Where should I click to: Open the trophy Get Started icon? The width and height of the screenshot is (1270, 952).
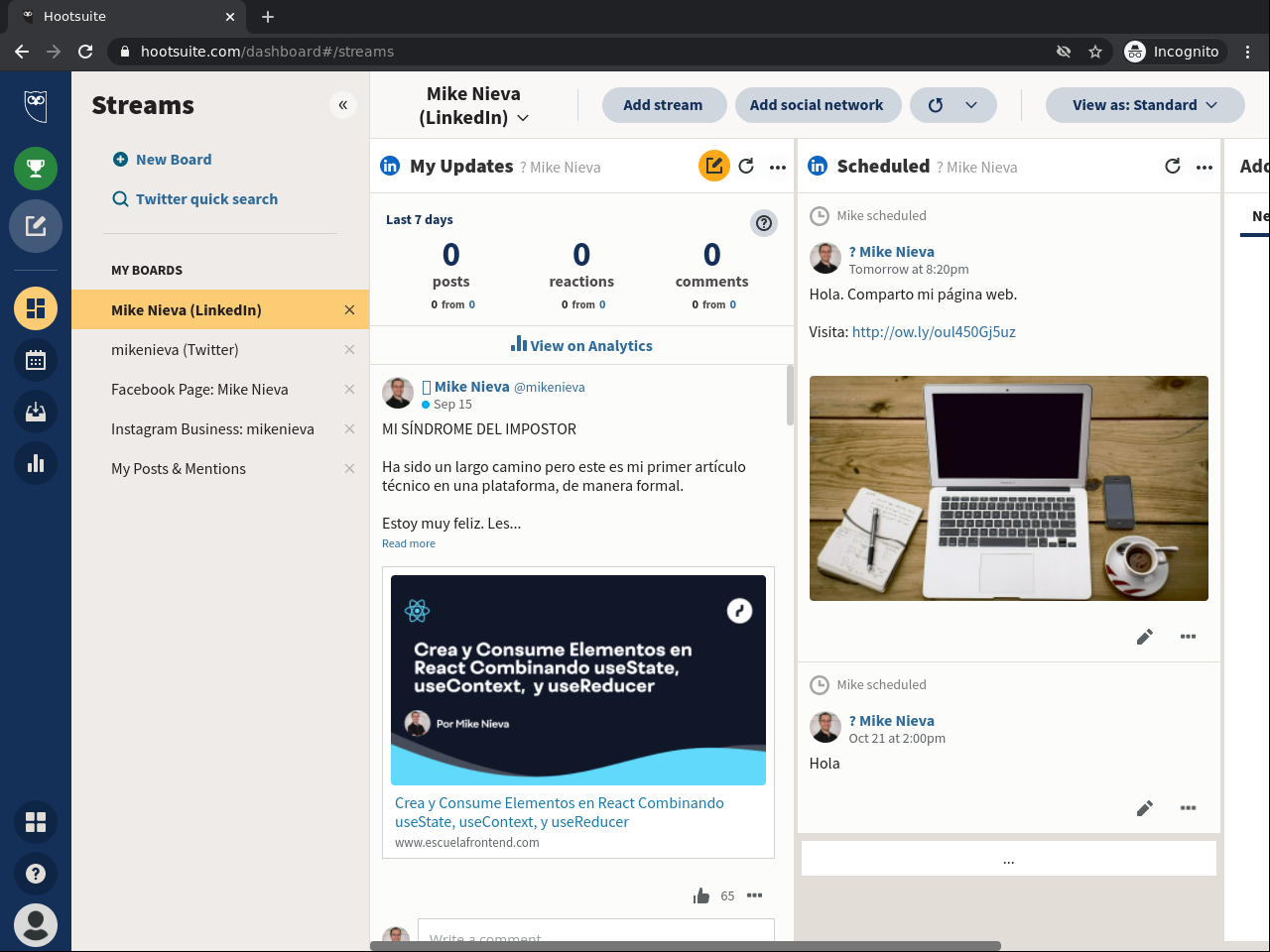point(36,169)
